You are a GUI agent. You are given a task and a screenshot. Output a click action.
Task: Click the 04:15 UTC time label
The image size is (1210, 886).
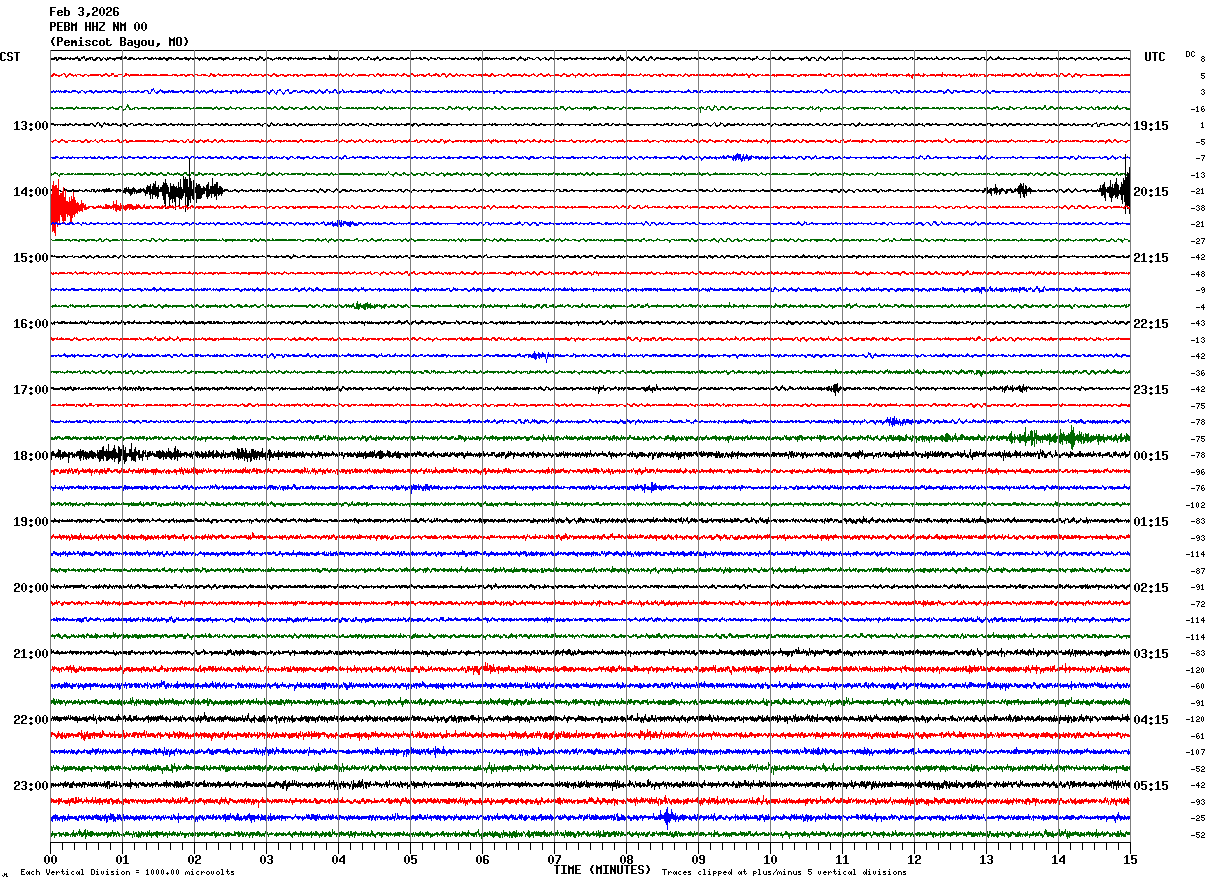(1151, 720)
